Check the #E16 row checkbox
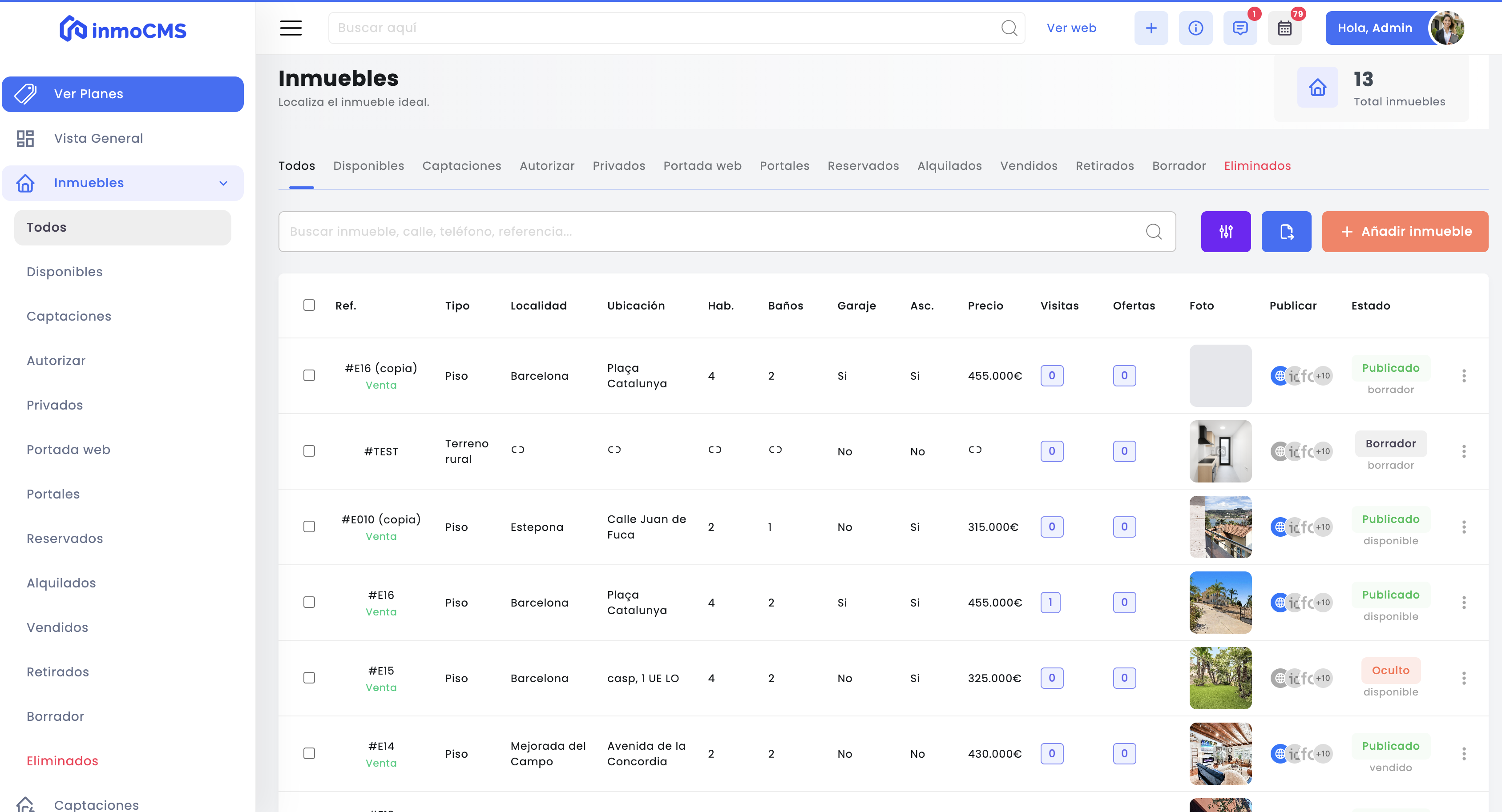The height and width of the screenshot is (812, 1502). (x=309, y=602)
